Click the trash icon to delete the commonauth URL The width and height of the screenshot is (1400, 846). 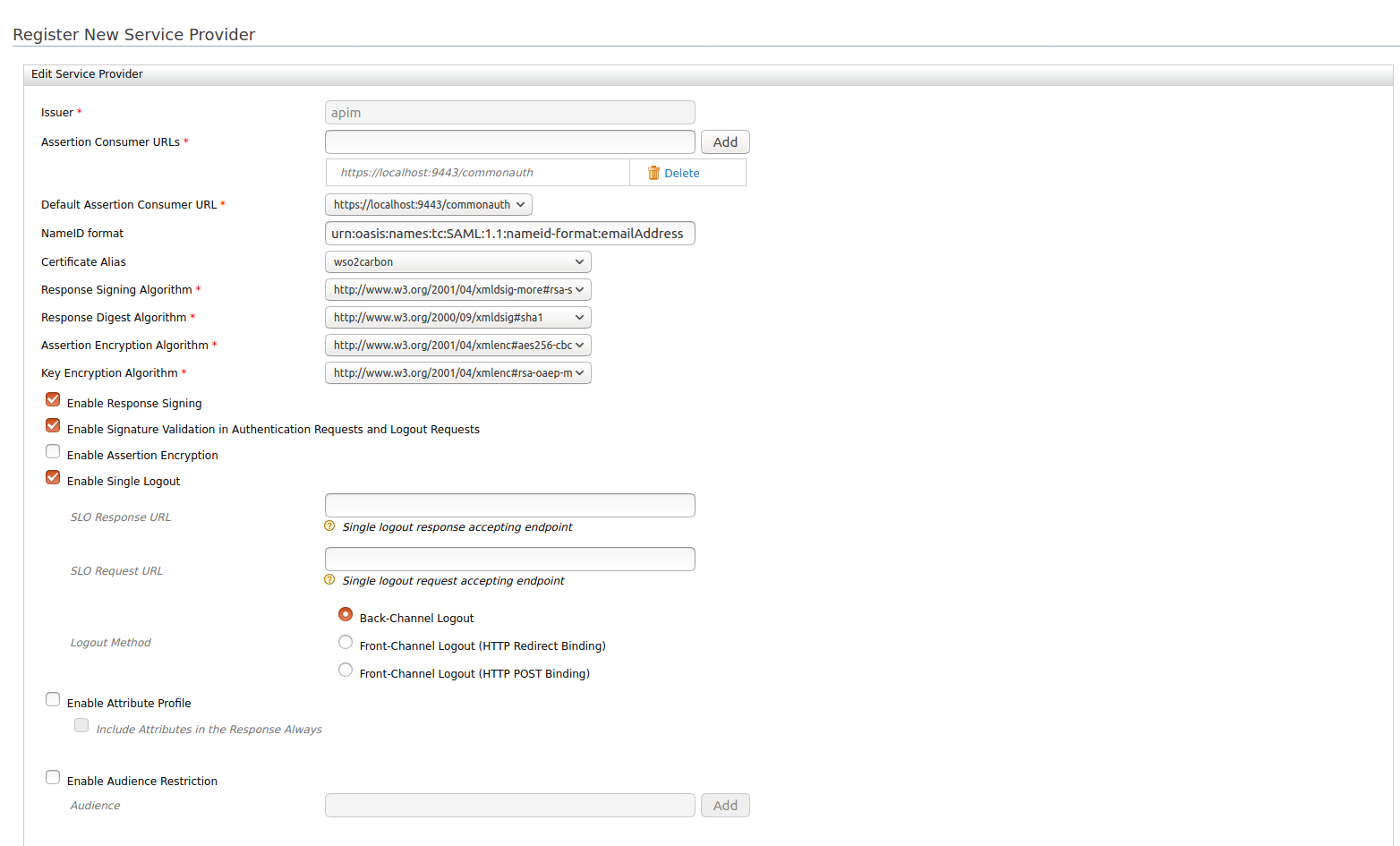(653, 172)
